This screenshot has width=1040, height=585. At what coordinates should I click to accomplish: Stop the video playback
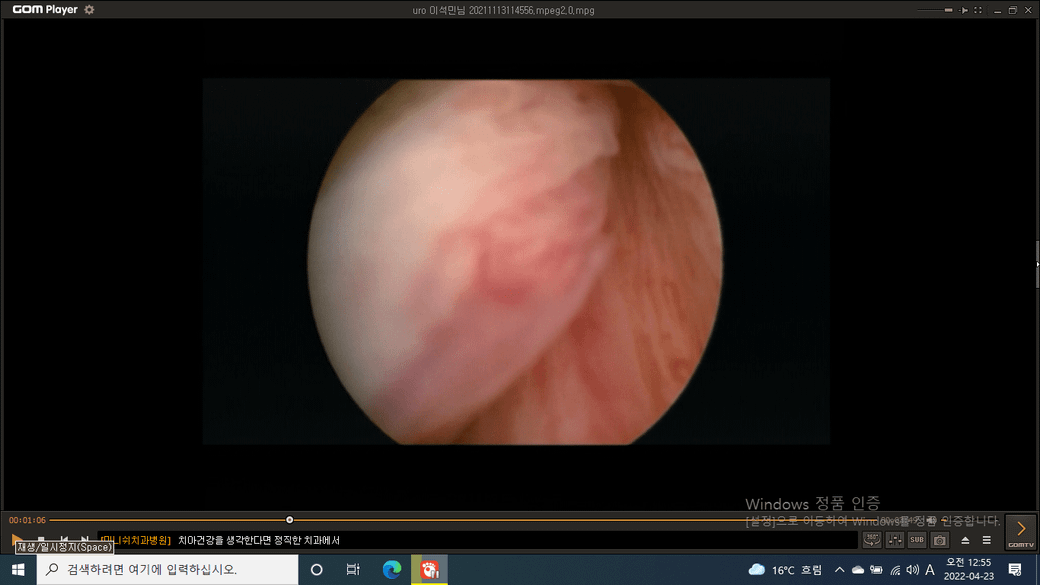pyautogui.click(x=41, y=540)
